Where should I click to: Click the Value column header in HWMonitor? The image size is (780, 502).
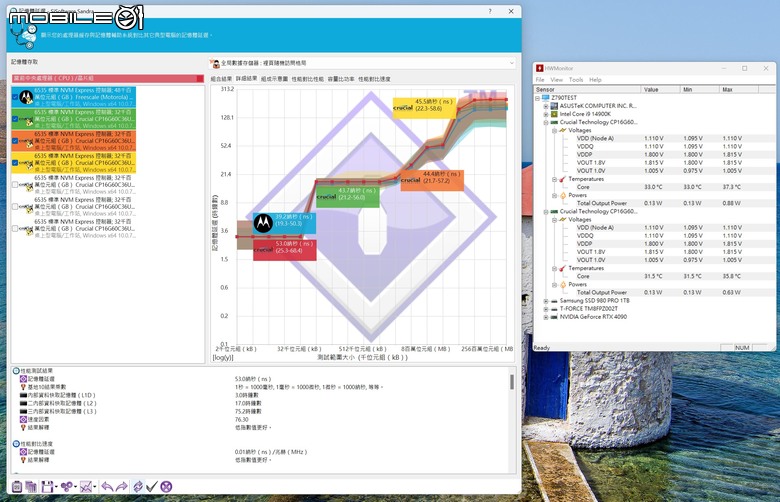point(660,89)
